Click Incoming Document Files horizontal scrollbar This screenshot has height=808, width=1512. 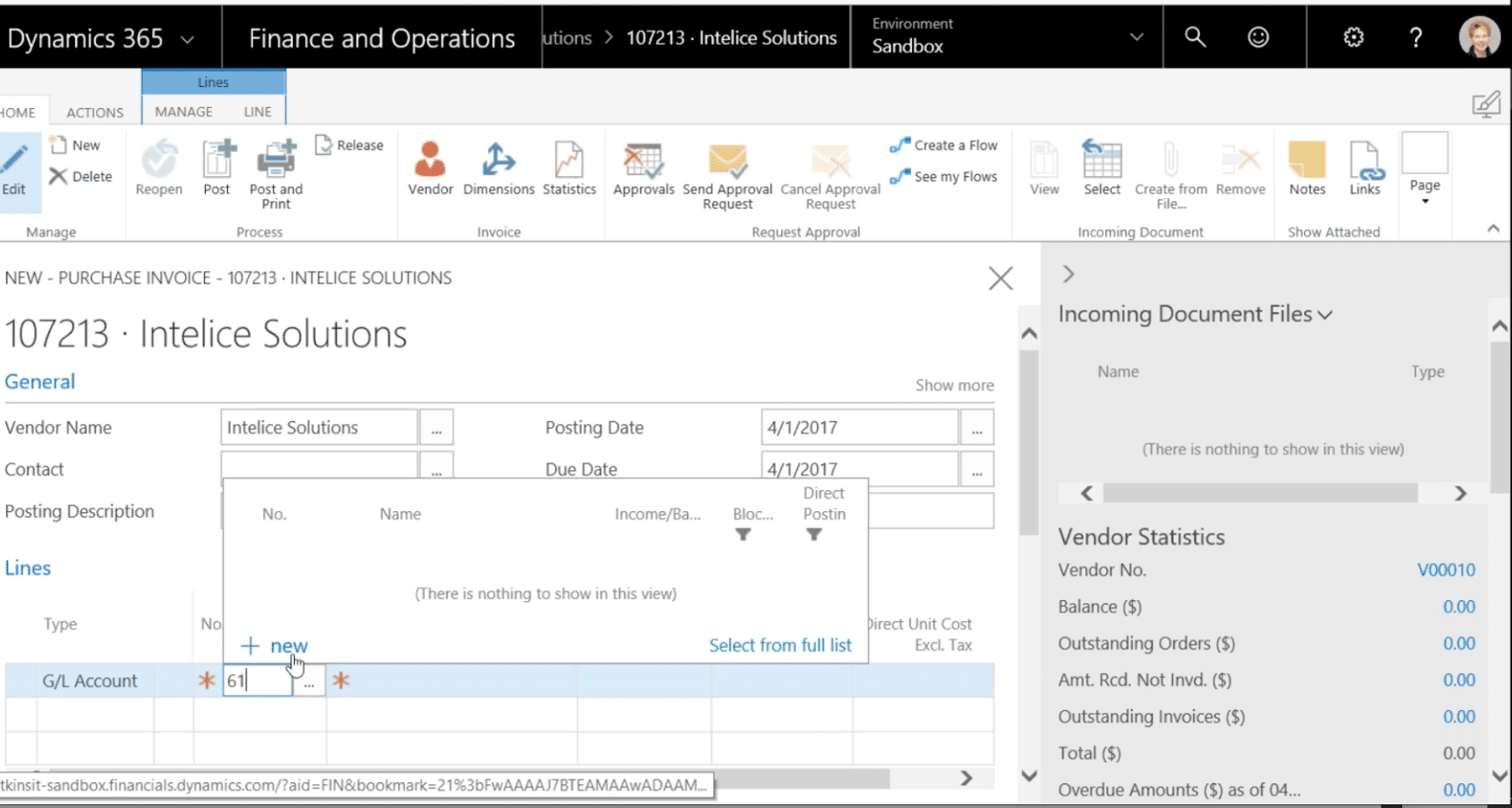click(1260, 494)
